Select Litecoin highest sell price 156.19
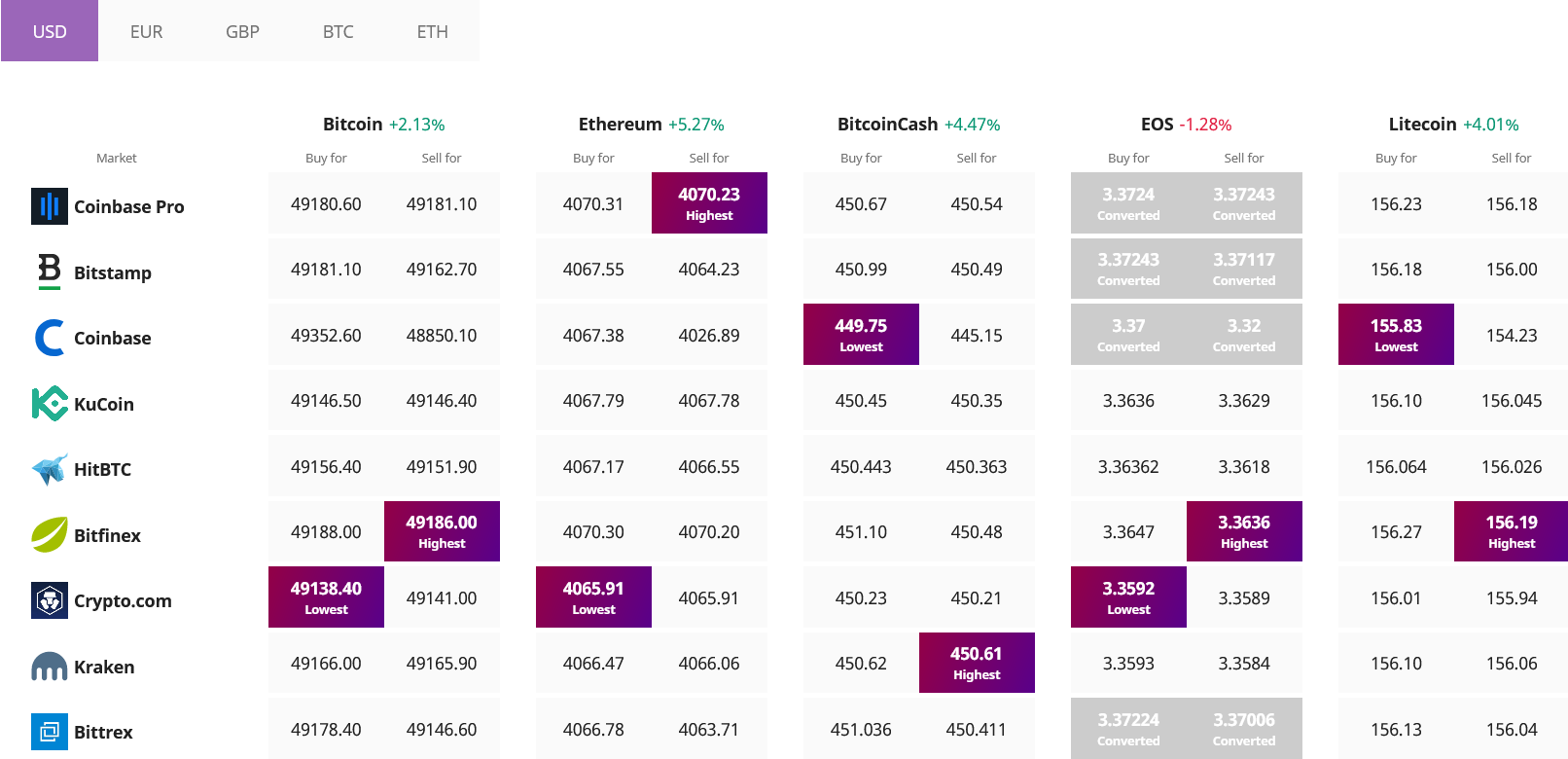This screenshot has width=1568, height=759. (1512, 531)
